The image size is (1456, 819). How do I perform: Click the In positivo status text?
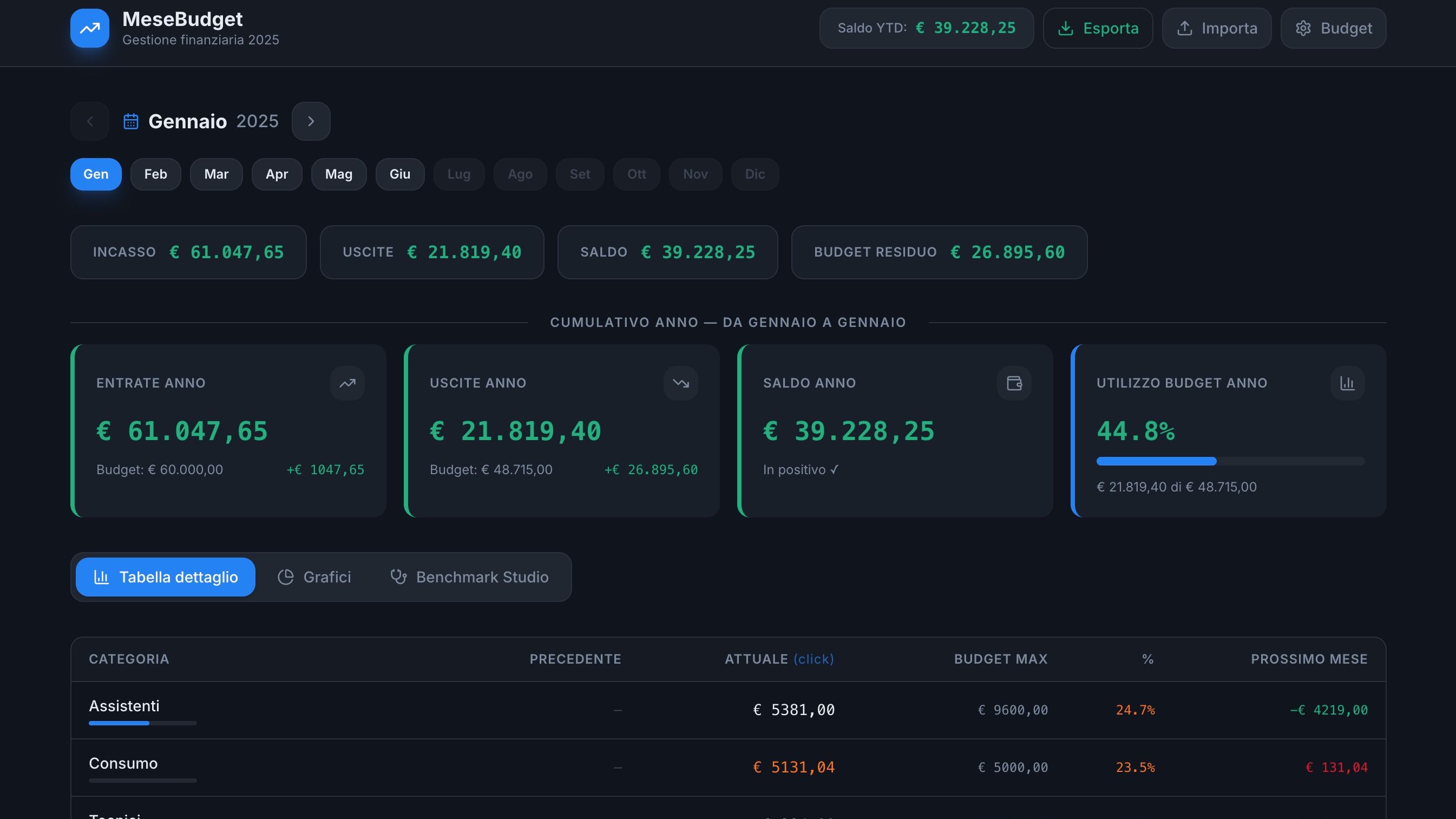(x=801, y=470)
